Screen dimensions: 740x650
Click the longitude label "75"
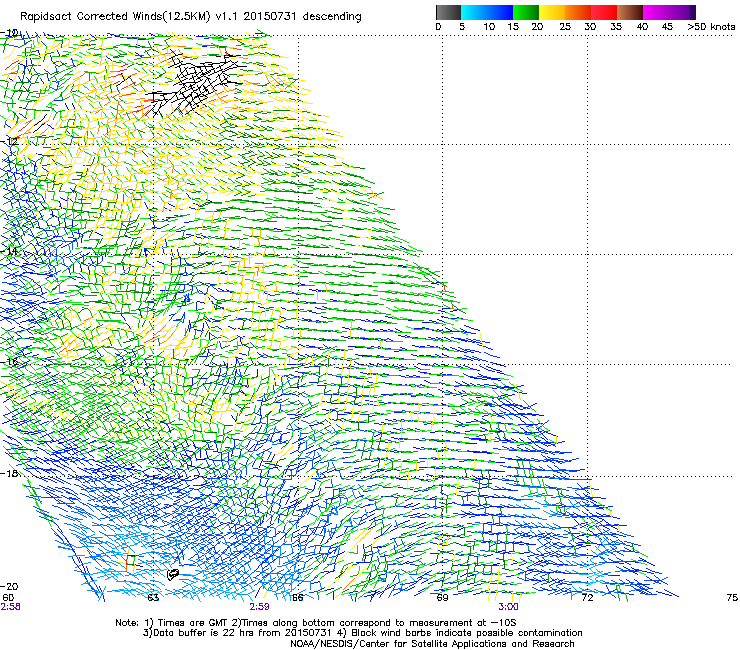(x=732, y=598)
